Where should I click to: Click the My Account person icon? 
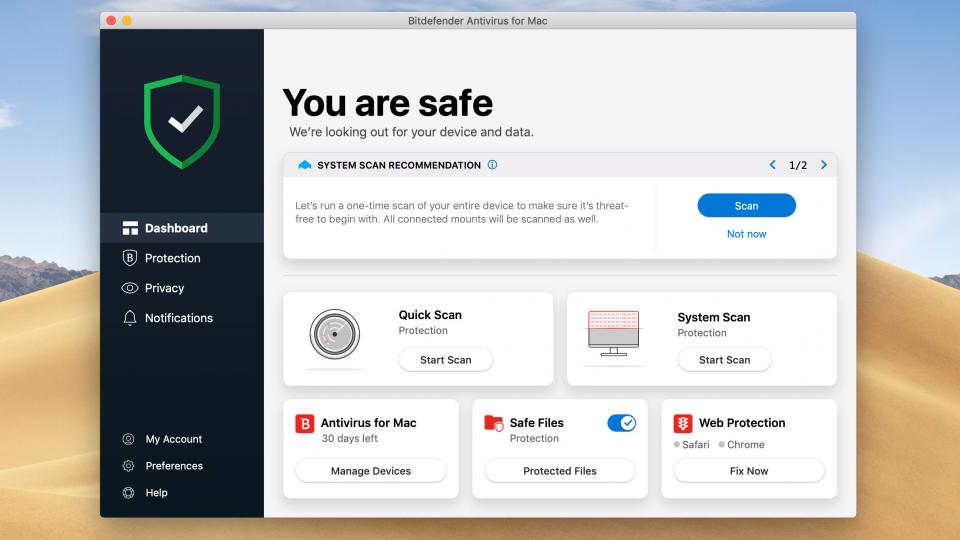[x=129, y=439]
